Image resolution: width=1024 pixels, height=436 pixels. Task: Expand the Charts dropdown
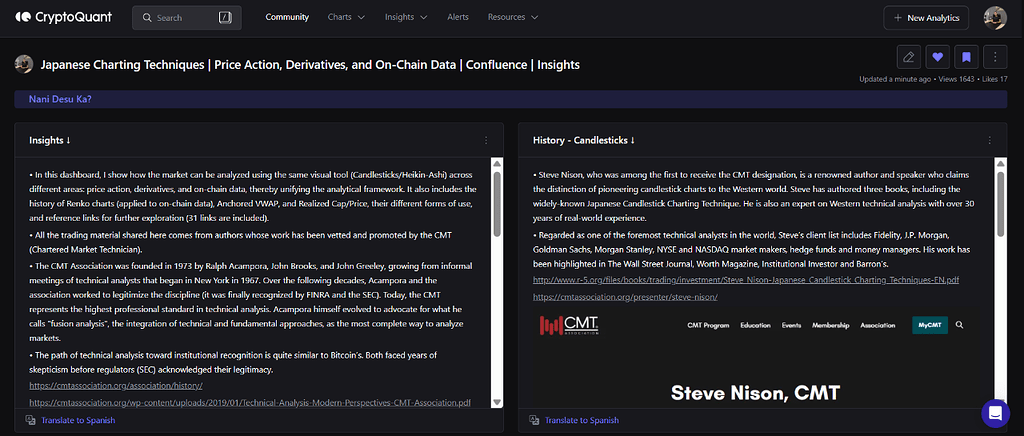click(346, 18)
